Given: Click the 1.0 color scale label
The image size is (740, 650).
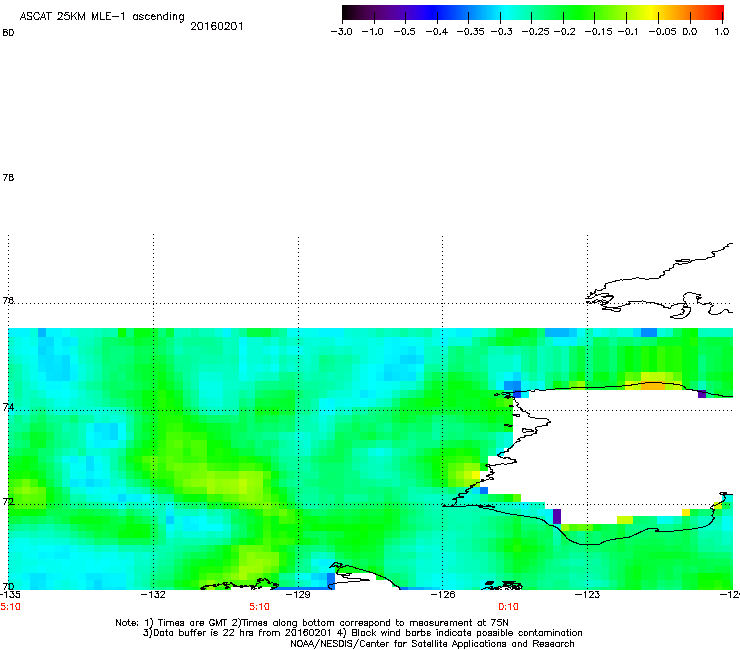Looking at the screenshot, I should [722, 32].
